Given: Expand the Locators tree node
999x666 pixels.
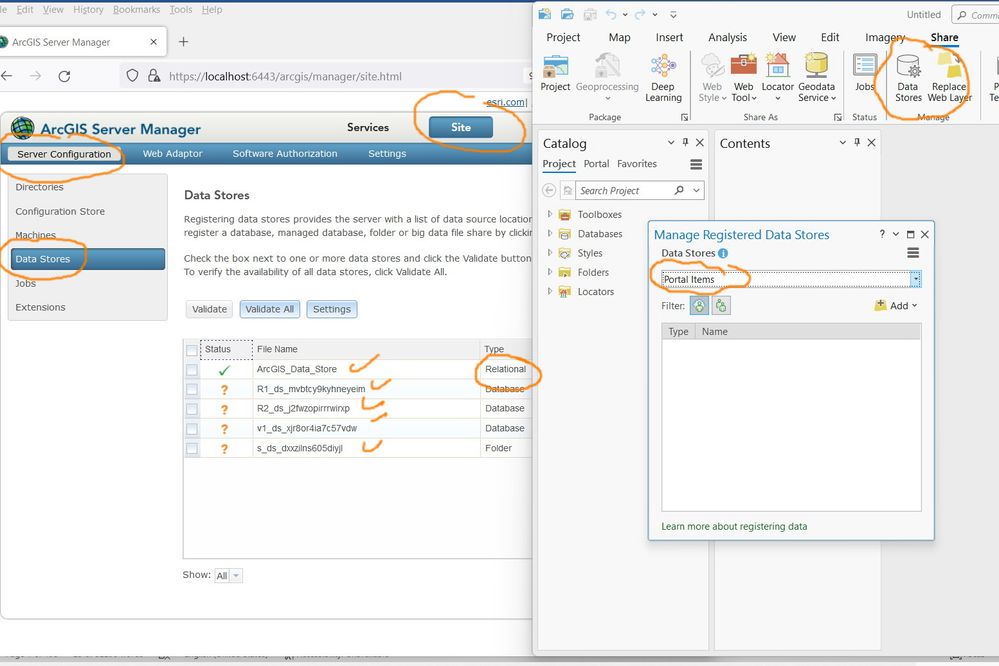Looking at the screenshot, I should point(550,291).
